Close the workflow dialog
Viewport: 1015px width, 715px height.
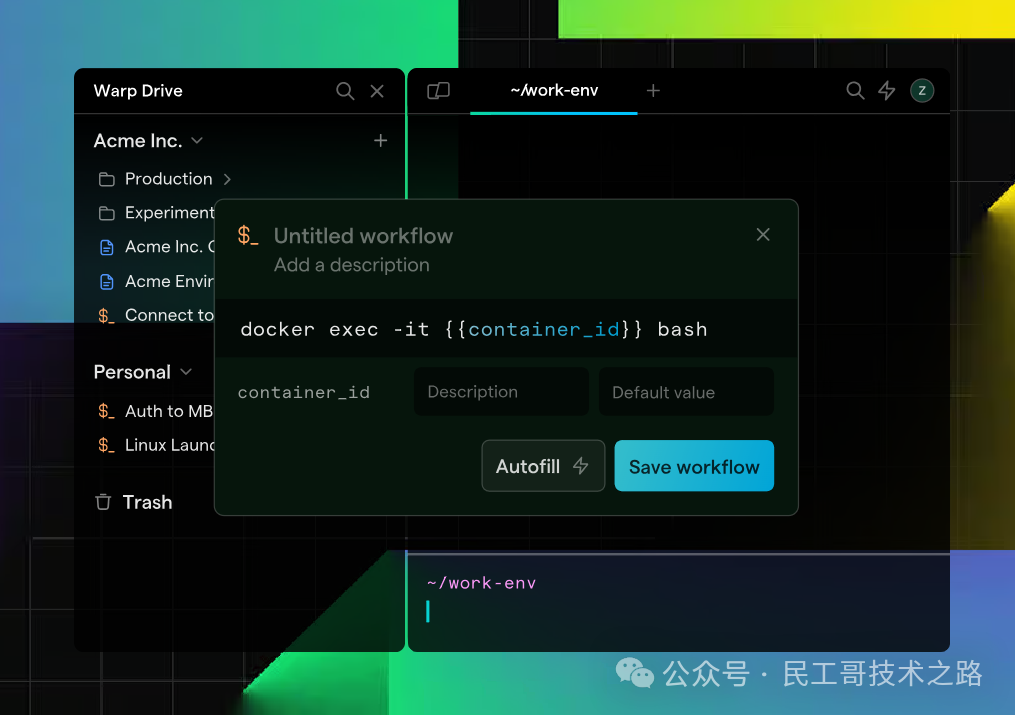point(763,234)
